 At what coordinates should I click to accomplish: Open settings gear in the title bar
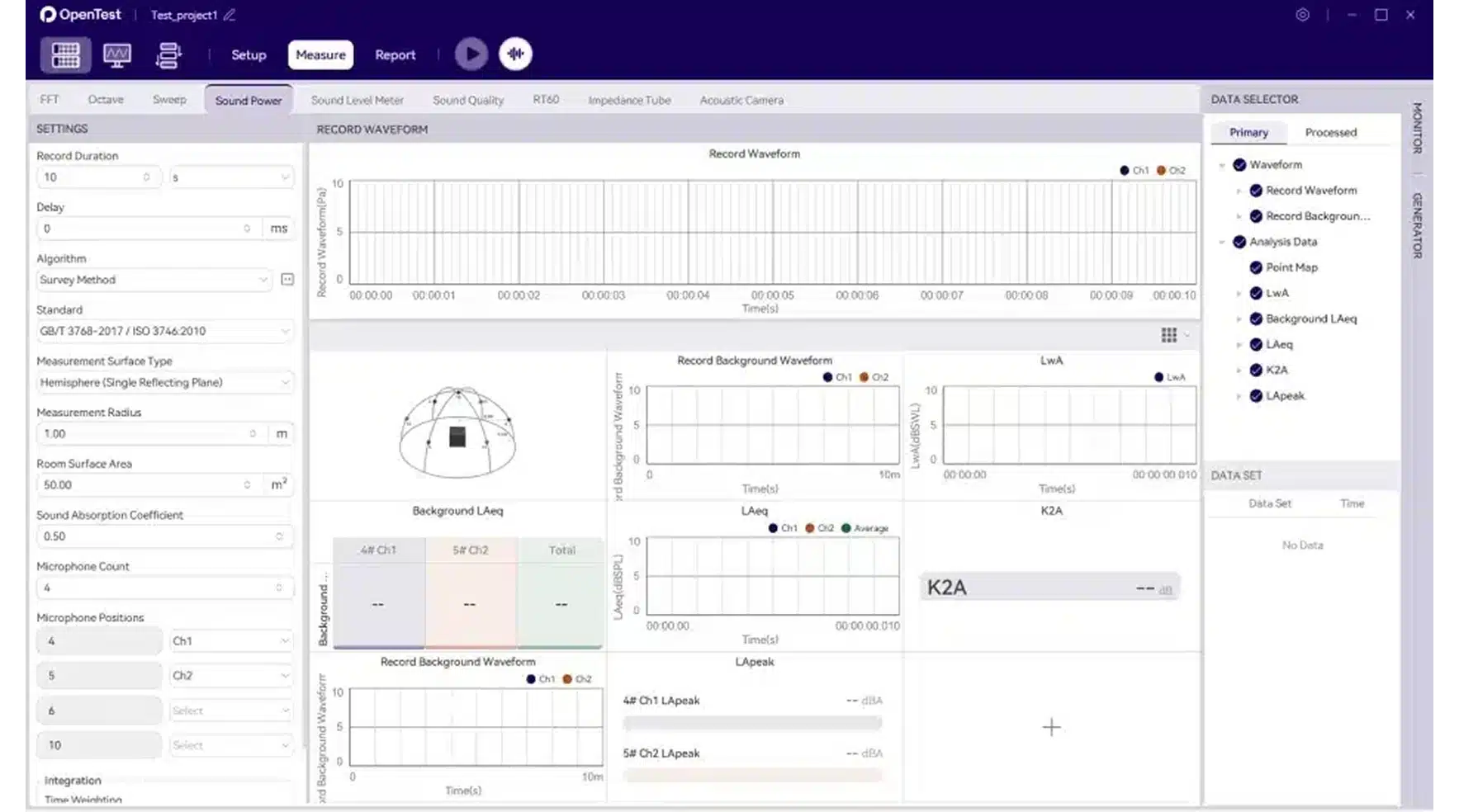[x=1302, y=15]
